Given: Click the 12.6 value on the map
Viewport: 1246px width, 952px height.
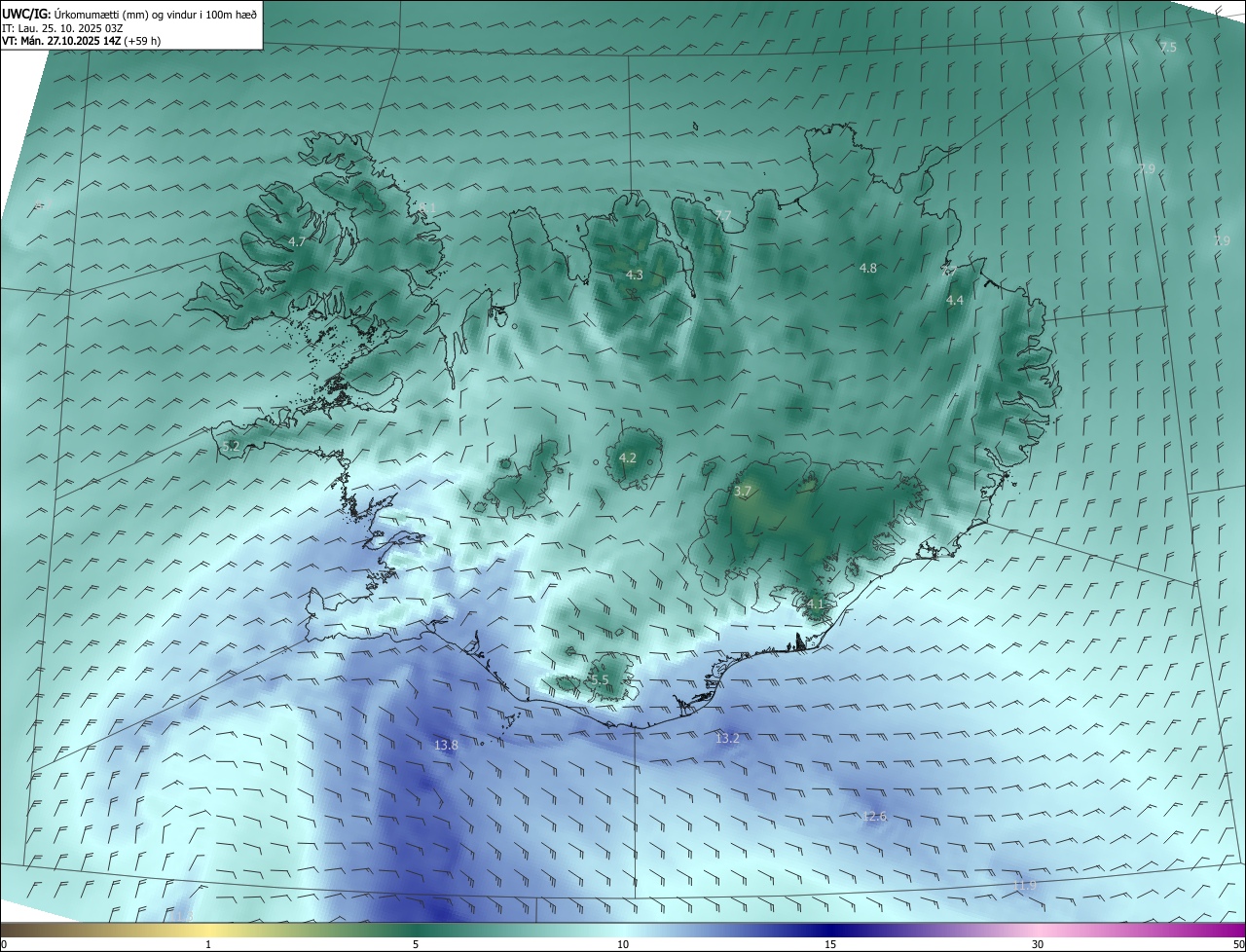Looking at the screenshot, I should (874, 816).
